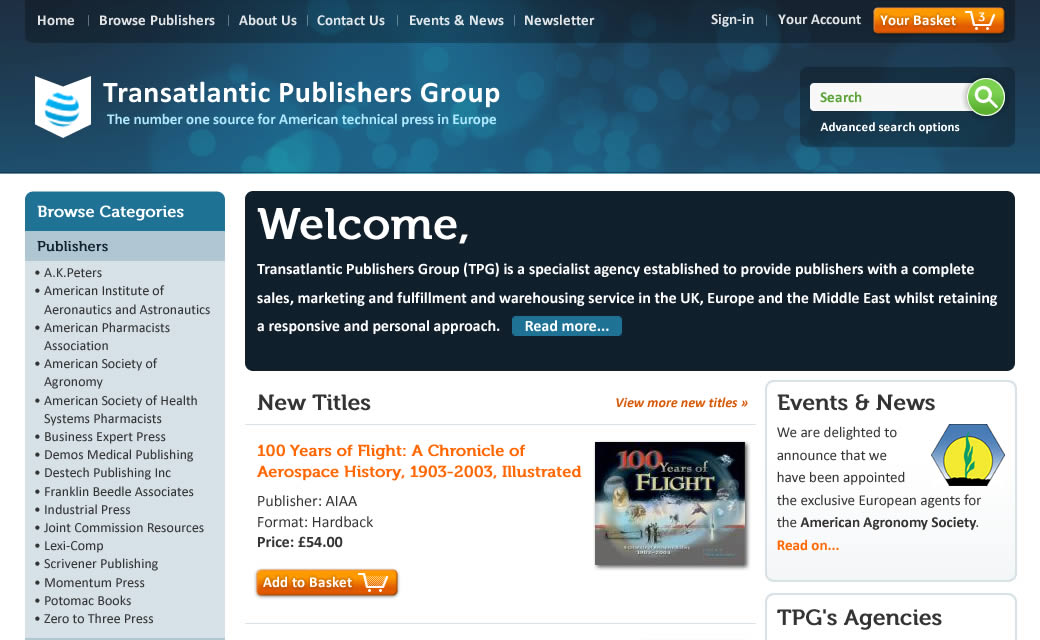Click the green magnifier search icon
The height and width of the screenshot is (640, 1040).
point(986,97)
